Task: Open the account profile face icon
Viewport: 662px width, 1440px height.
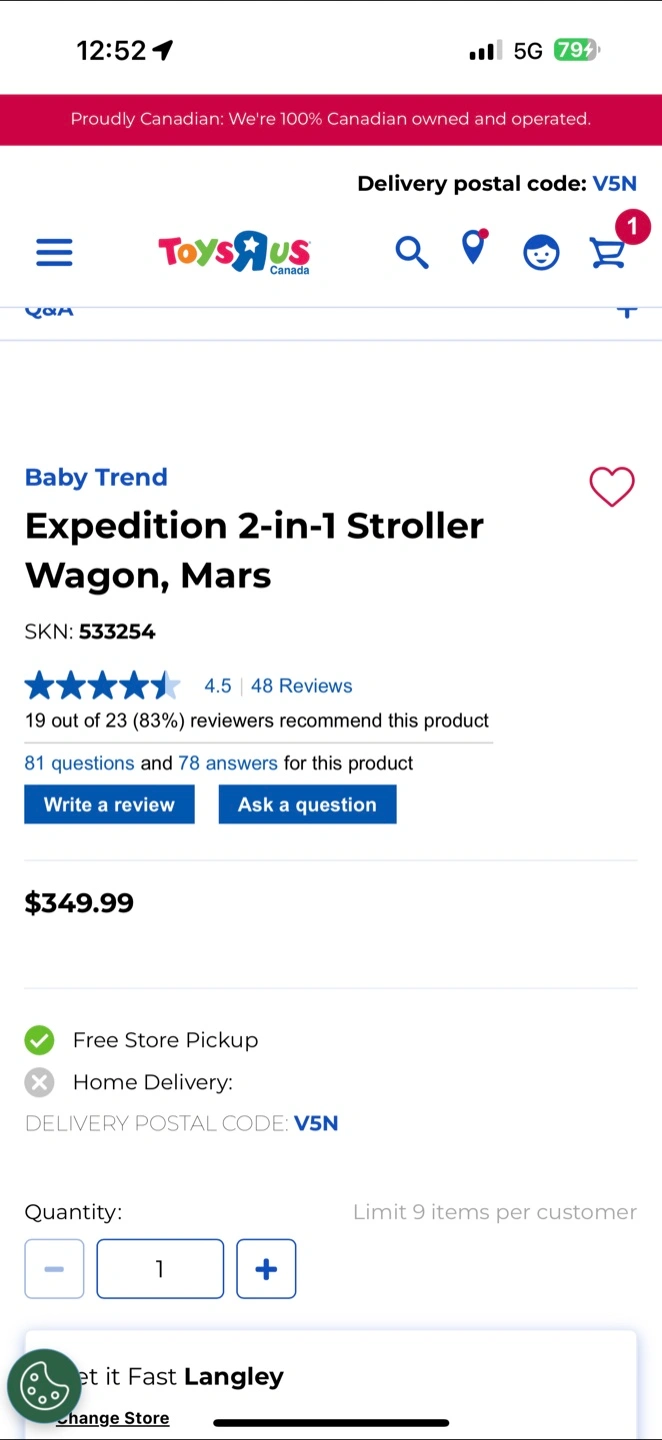Action: (x=541, y=252)
